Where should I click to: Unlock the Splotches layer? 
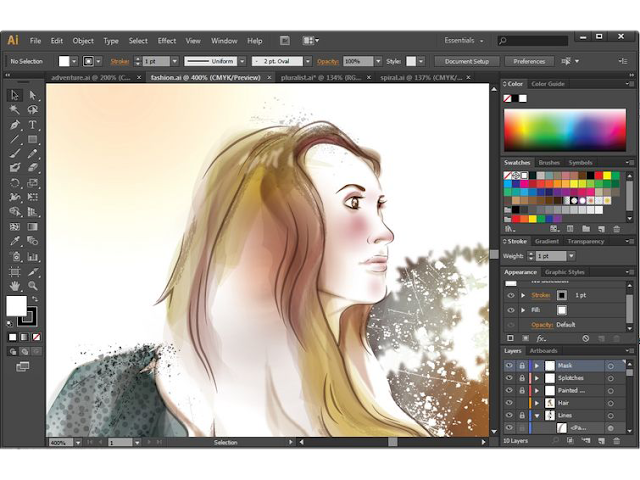(521, 378)
